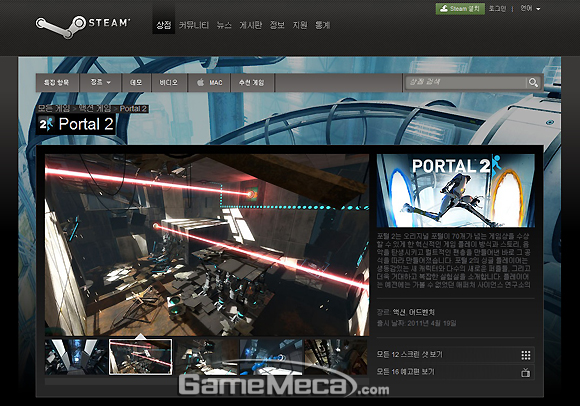Click the magnifier search icon
580x406 pixels.
click(x=533, y=82)
